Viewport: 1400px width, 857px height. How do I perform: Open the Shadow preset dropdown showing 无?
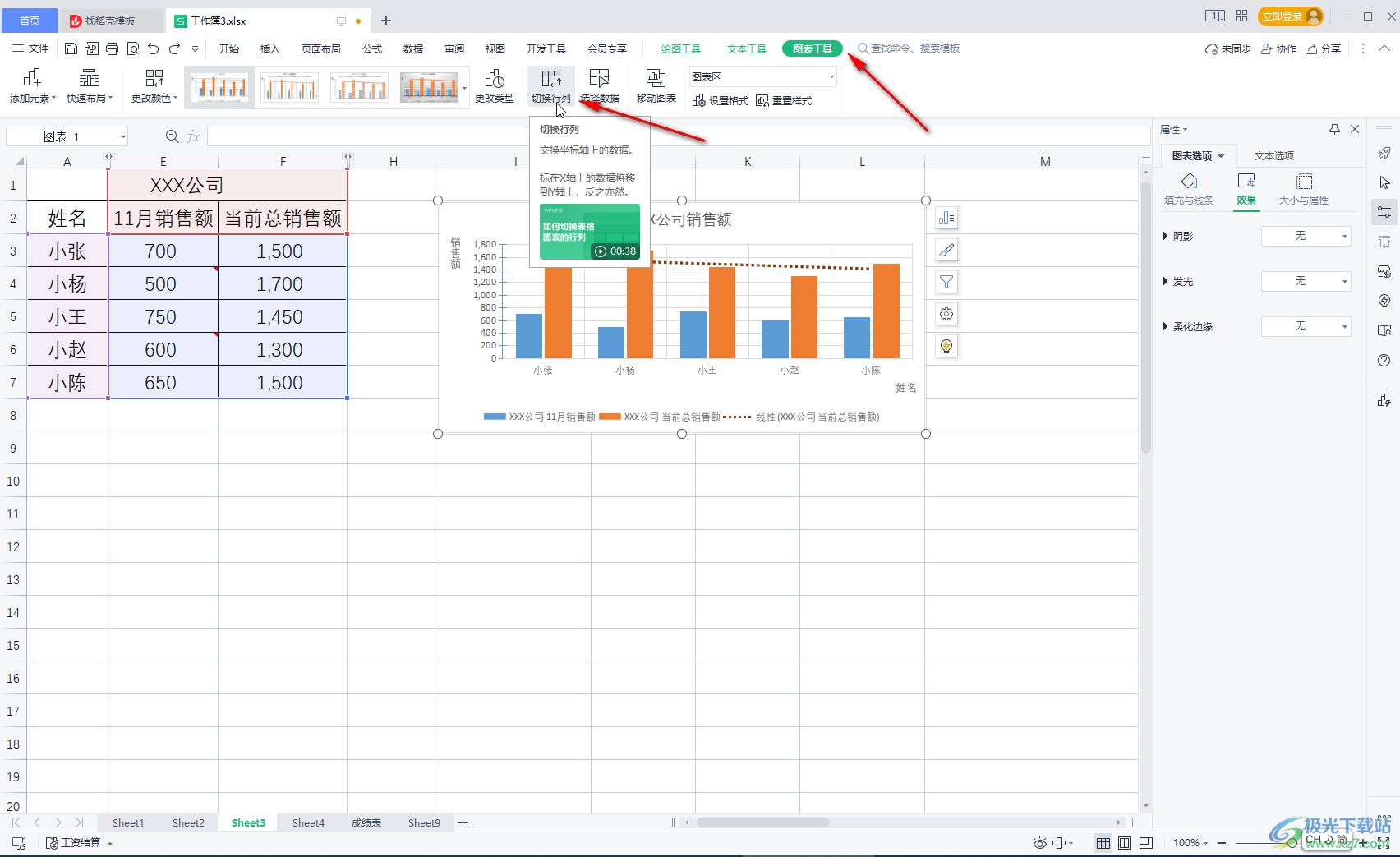point(1306,236)
